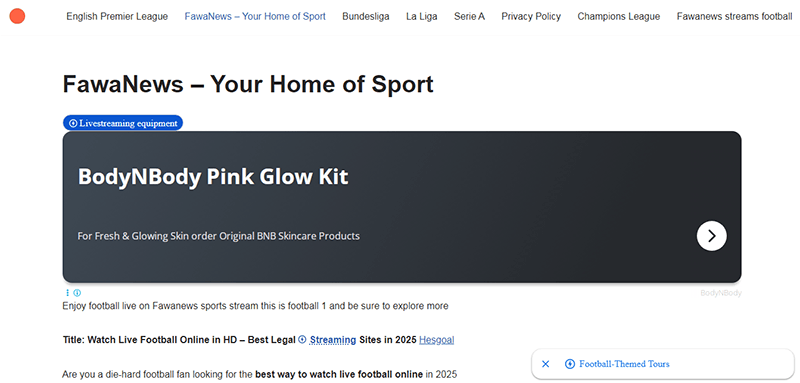
Task: Open the ad options three-dot icon
Action: 67,293
